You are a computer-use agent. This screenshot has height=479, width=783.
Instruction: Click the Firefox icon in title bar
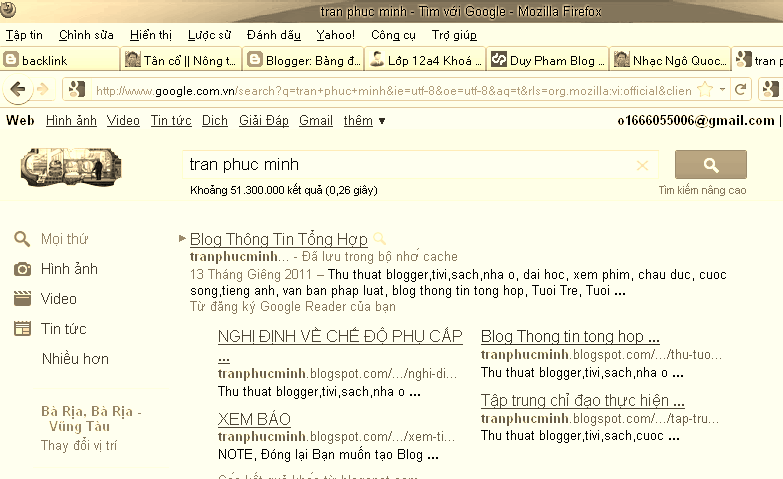[x=8, y=9]
